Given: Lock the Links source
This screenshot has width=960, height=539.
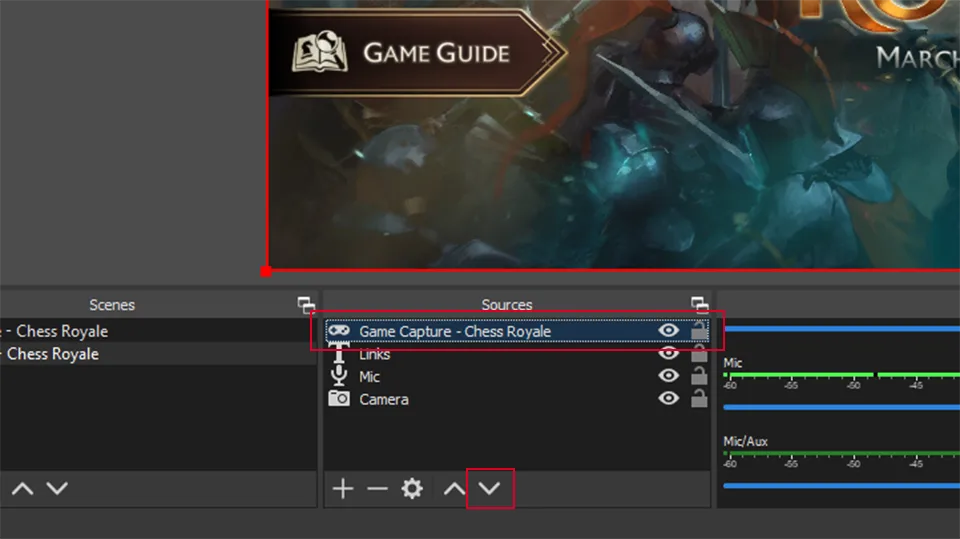Looking at the screenshot, I should coord(699,353).
